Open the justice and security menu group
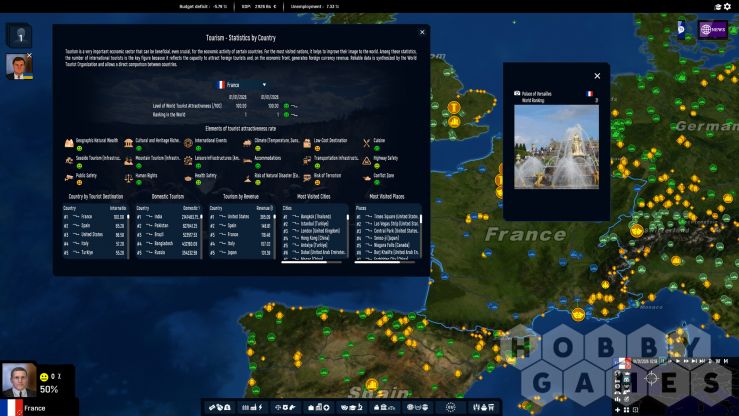Viewport: 739px width, 416px height. click(285, 407)
